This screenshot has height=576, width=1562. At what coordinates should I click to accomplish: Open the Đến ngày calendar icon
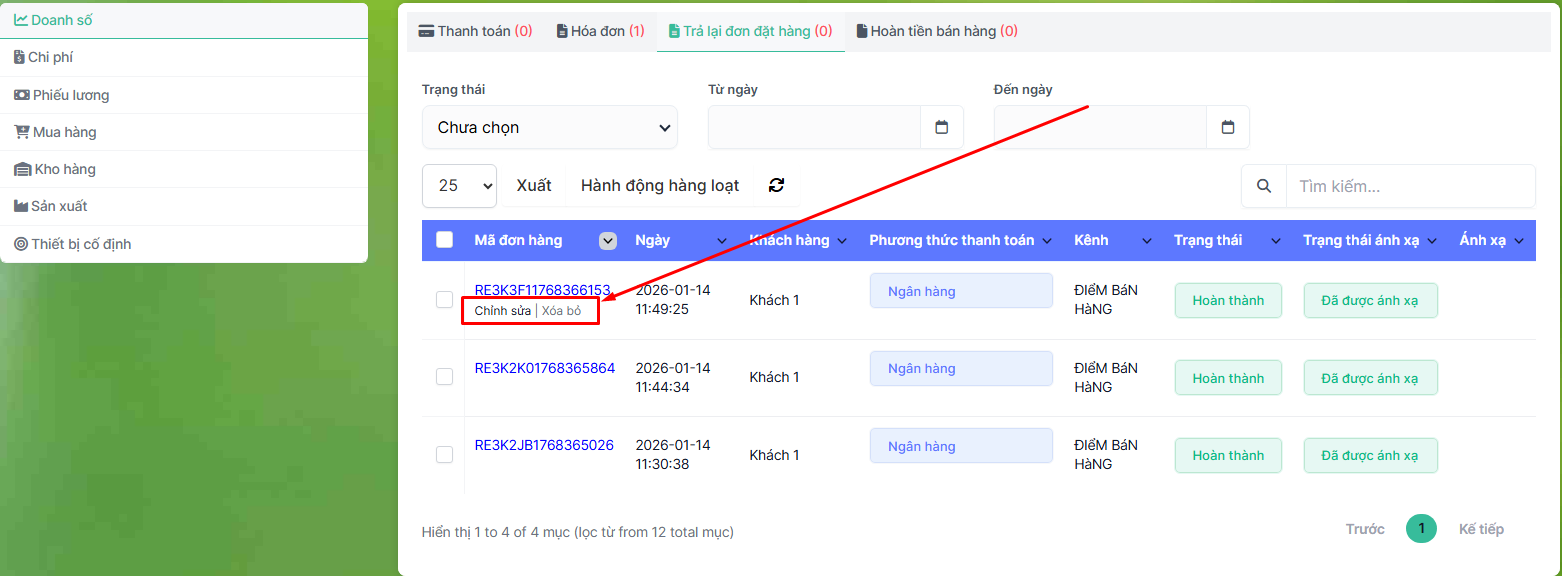click(x=1228, y=127)
